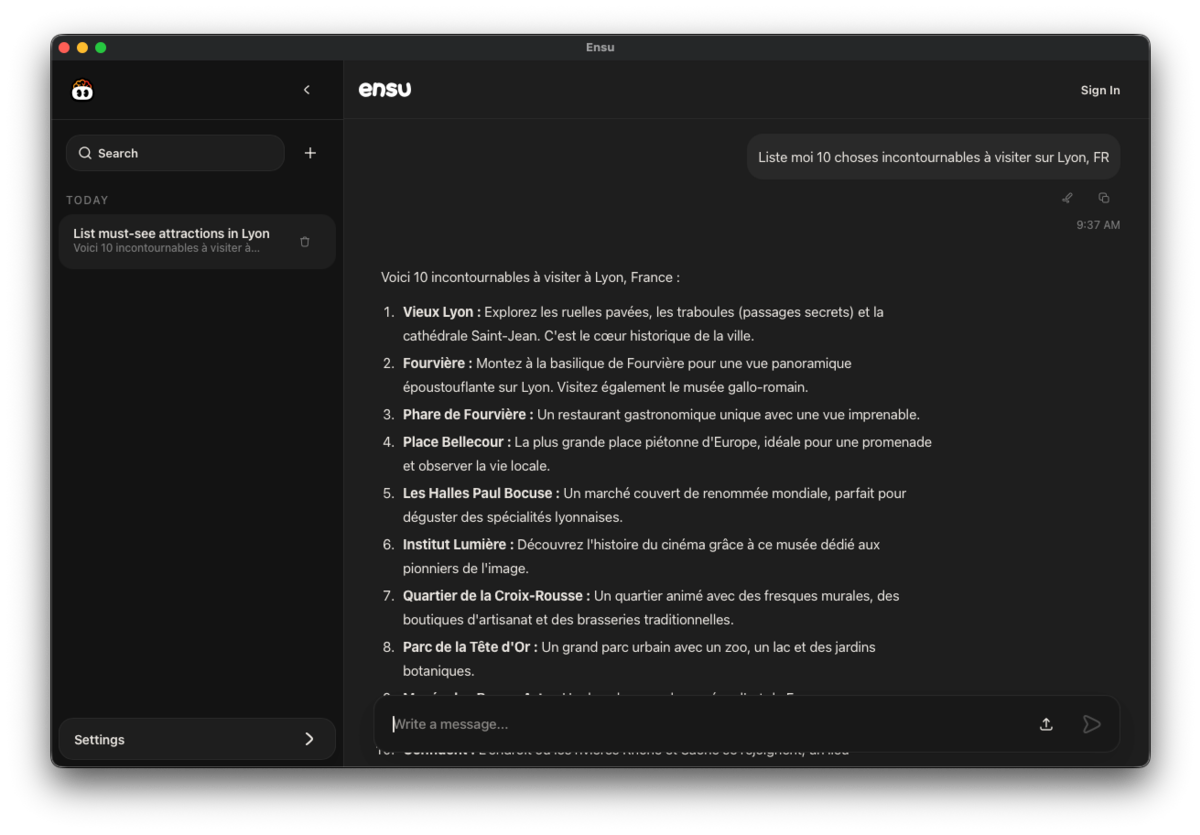Delete the Lyon attractions chat

(x=305, y=241)
